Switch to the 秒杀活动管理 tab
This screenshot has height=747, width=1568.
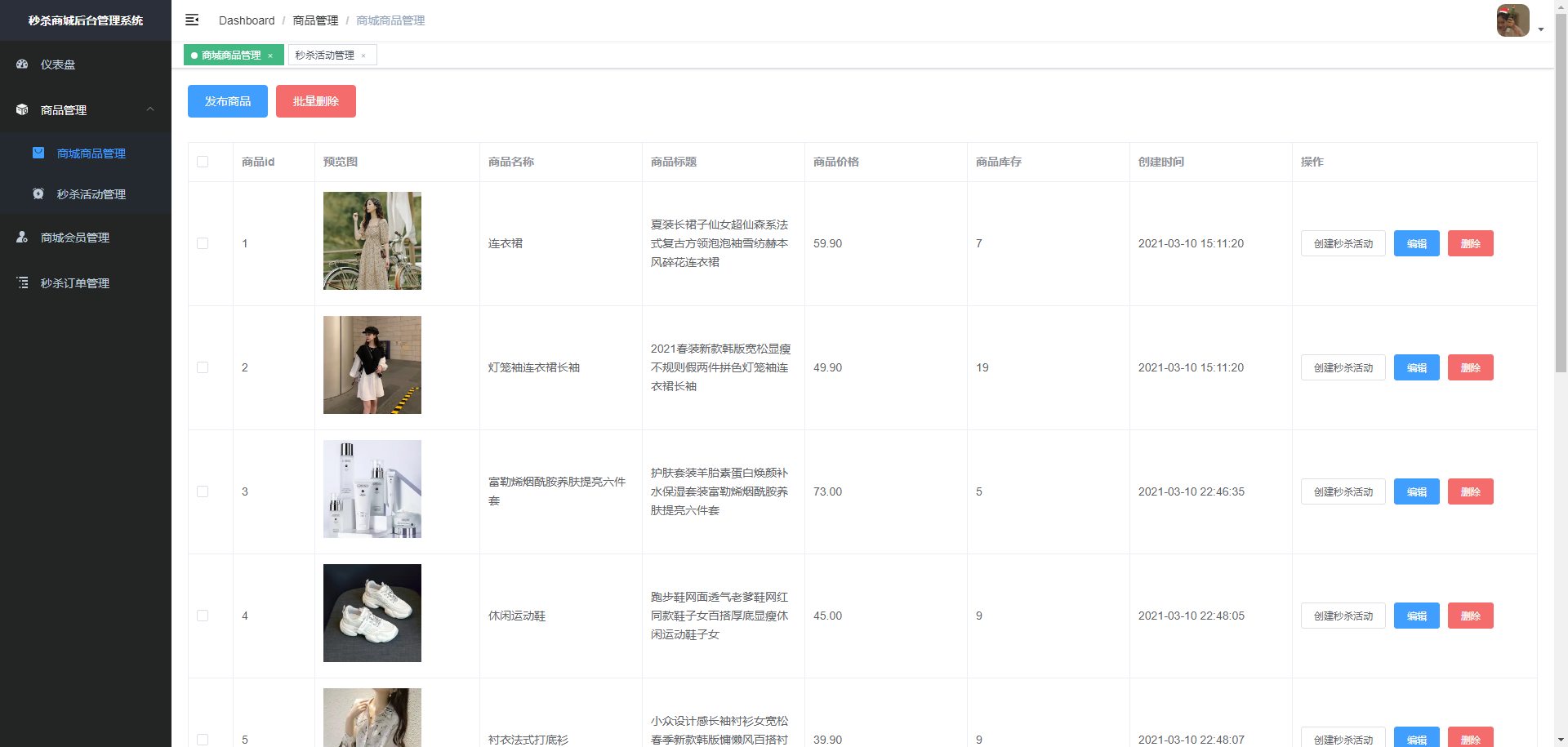(x=332, y=55)
